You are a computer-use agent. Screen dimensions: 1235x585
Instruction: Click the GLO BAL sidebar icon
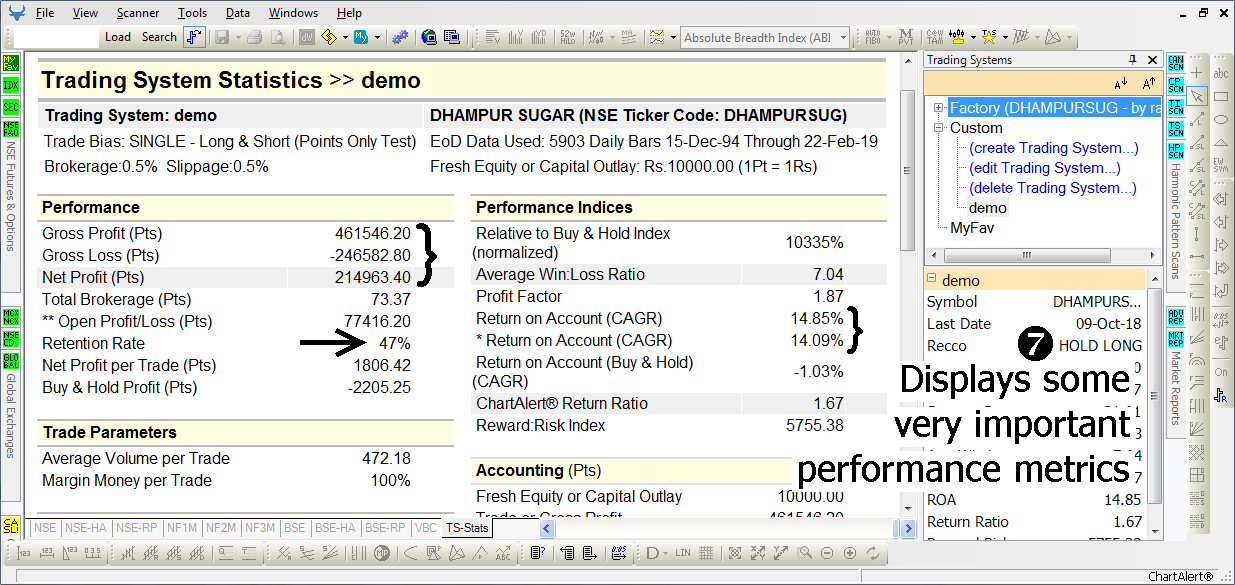(x=11, y=362)
